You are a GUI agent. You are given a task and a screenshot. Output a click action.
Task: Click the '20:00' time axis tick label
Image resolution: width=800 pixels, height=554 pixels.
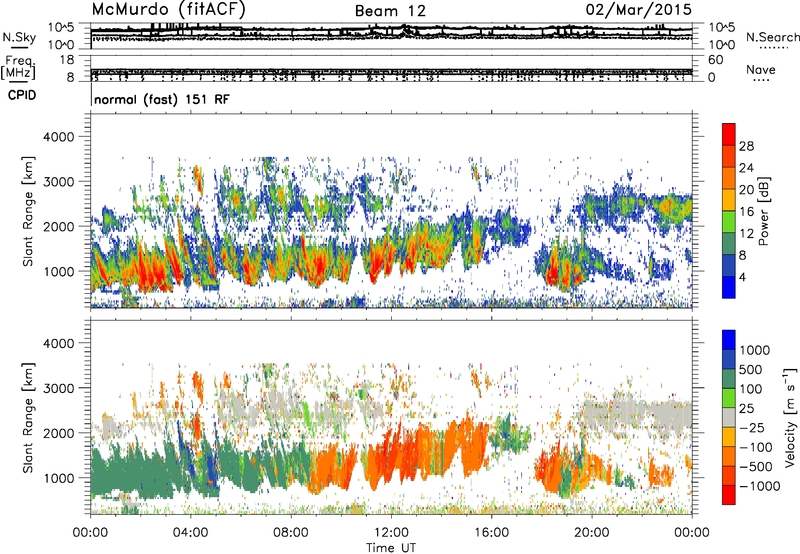coord(591,533)
